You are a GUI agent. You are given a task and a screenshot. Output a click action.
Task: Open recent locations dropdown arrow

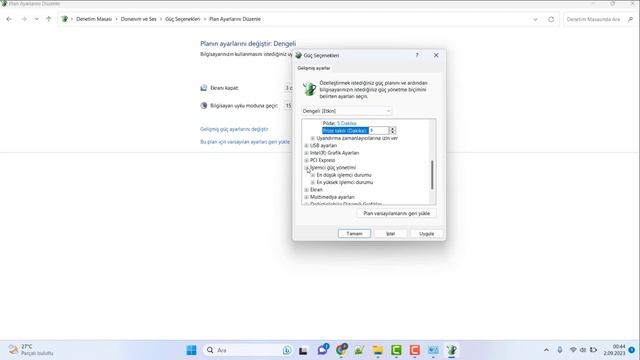tap(37, 19)
